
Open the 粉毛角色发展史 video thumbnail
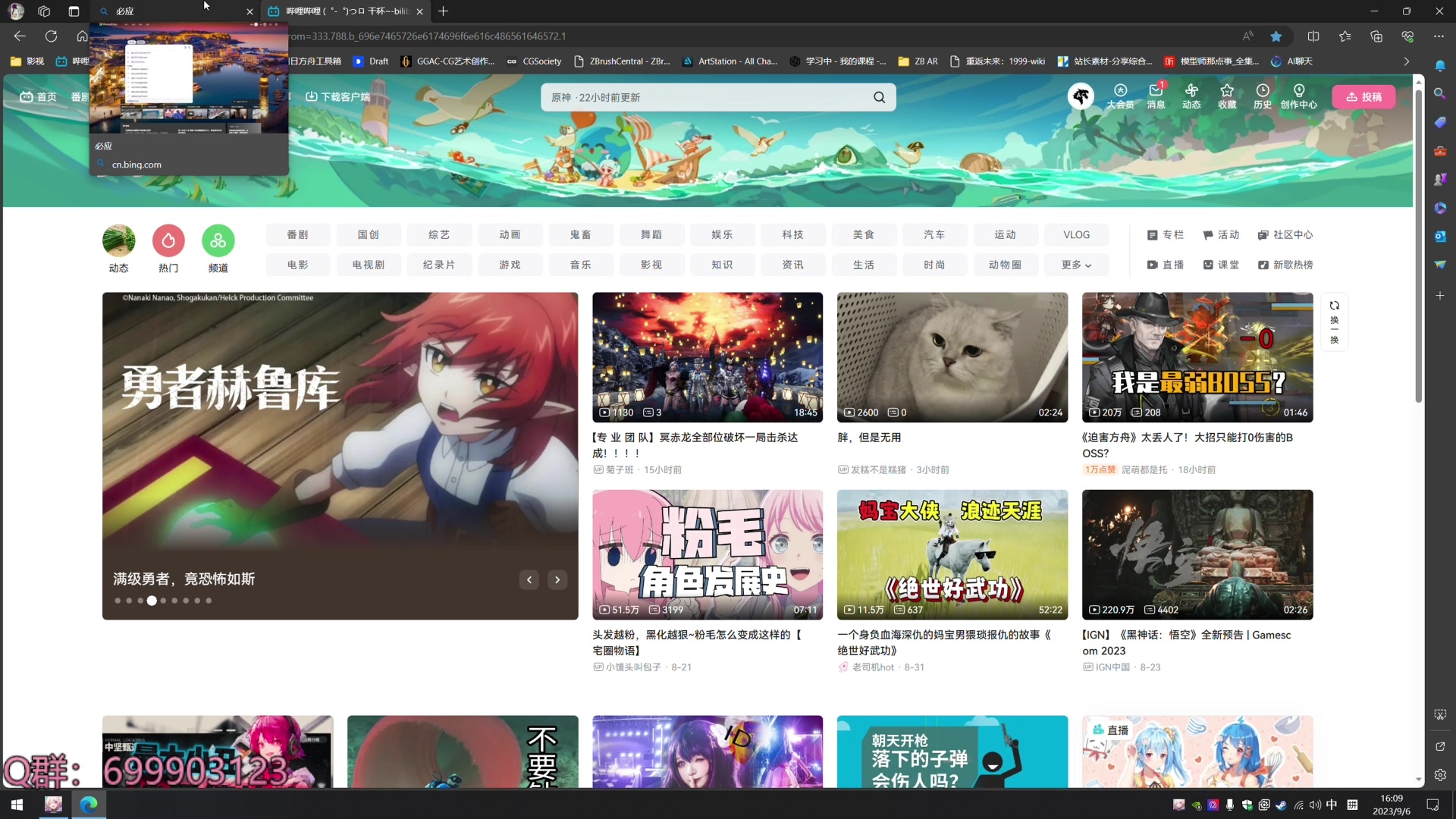click(708, 554)
